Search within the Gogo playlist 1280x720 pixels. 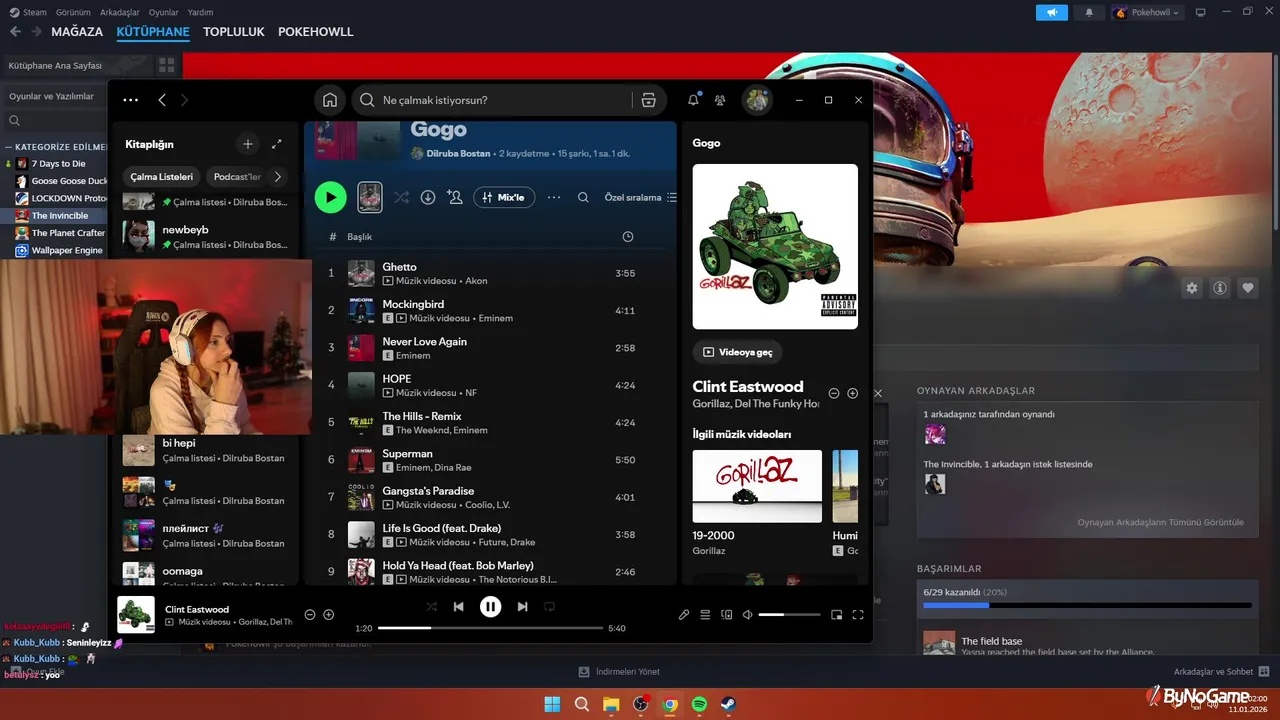583,197
